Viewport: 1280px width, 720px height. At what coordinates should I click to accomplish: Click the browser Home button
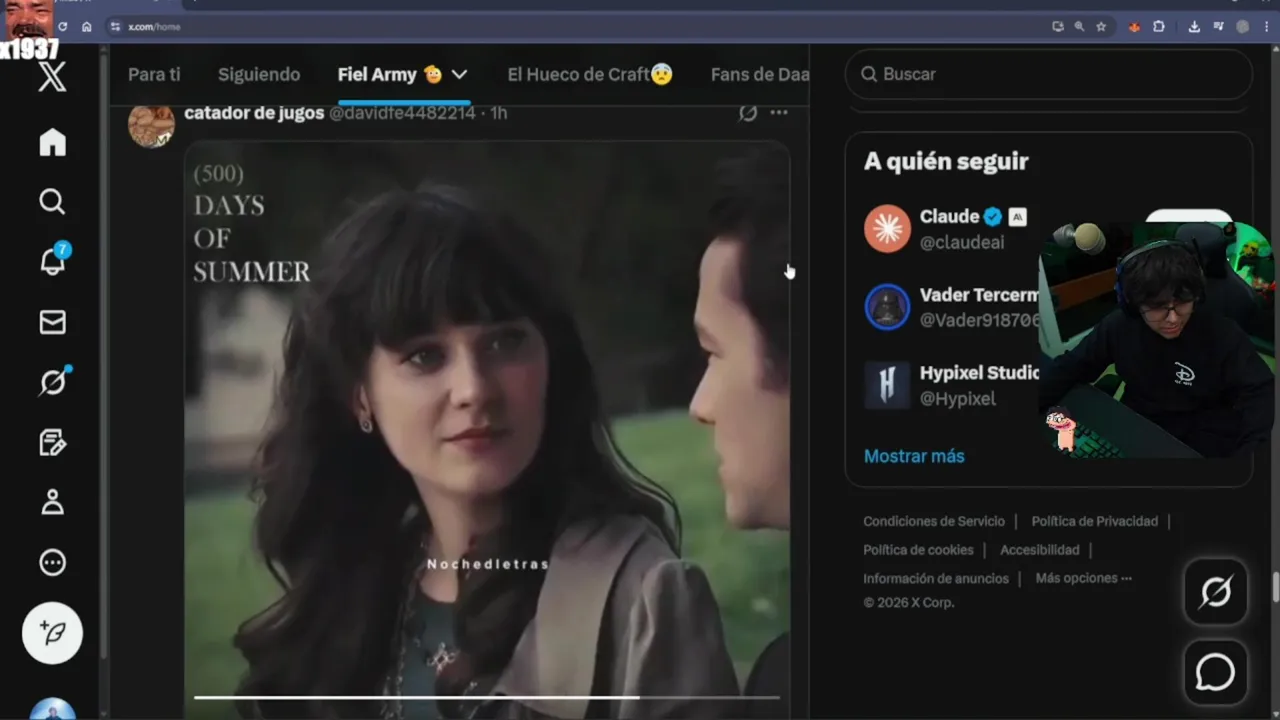pos(87,27)
